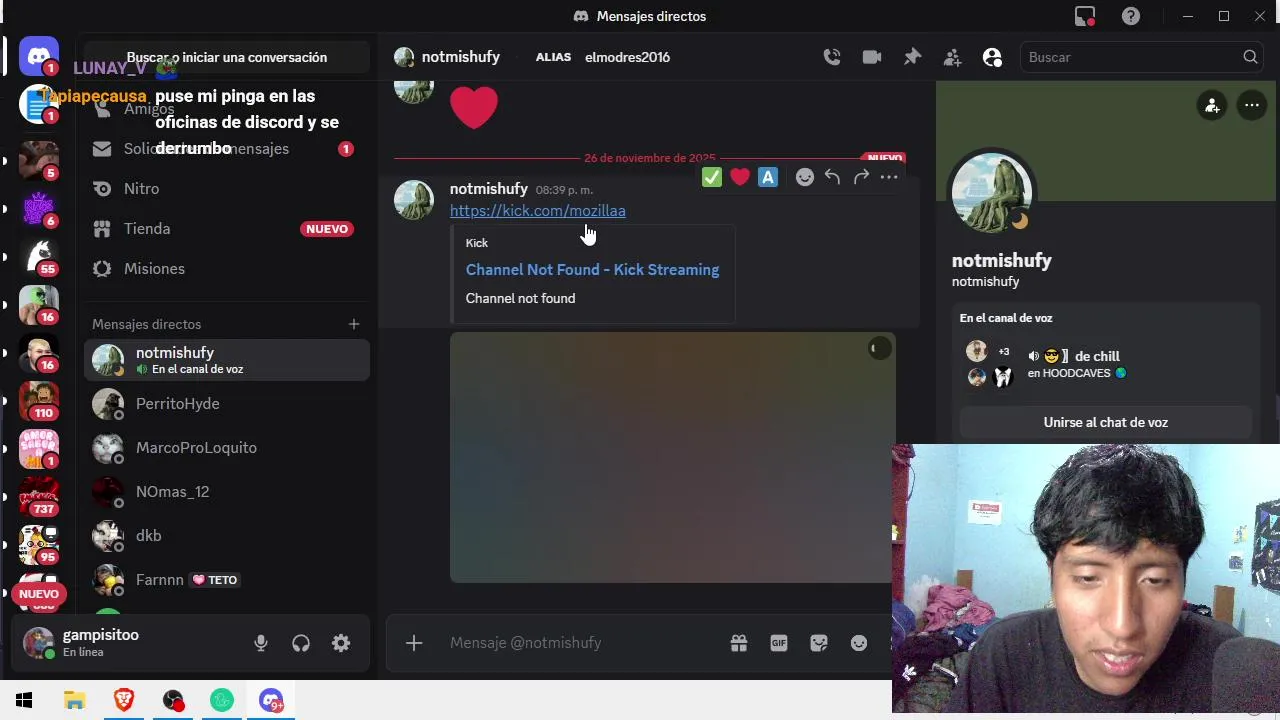Forward the kick.com message
1280x720 pixels.
tap(861, 177)
